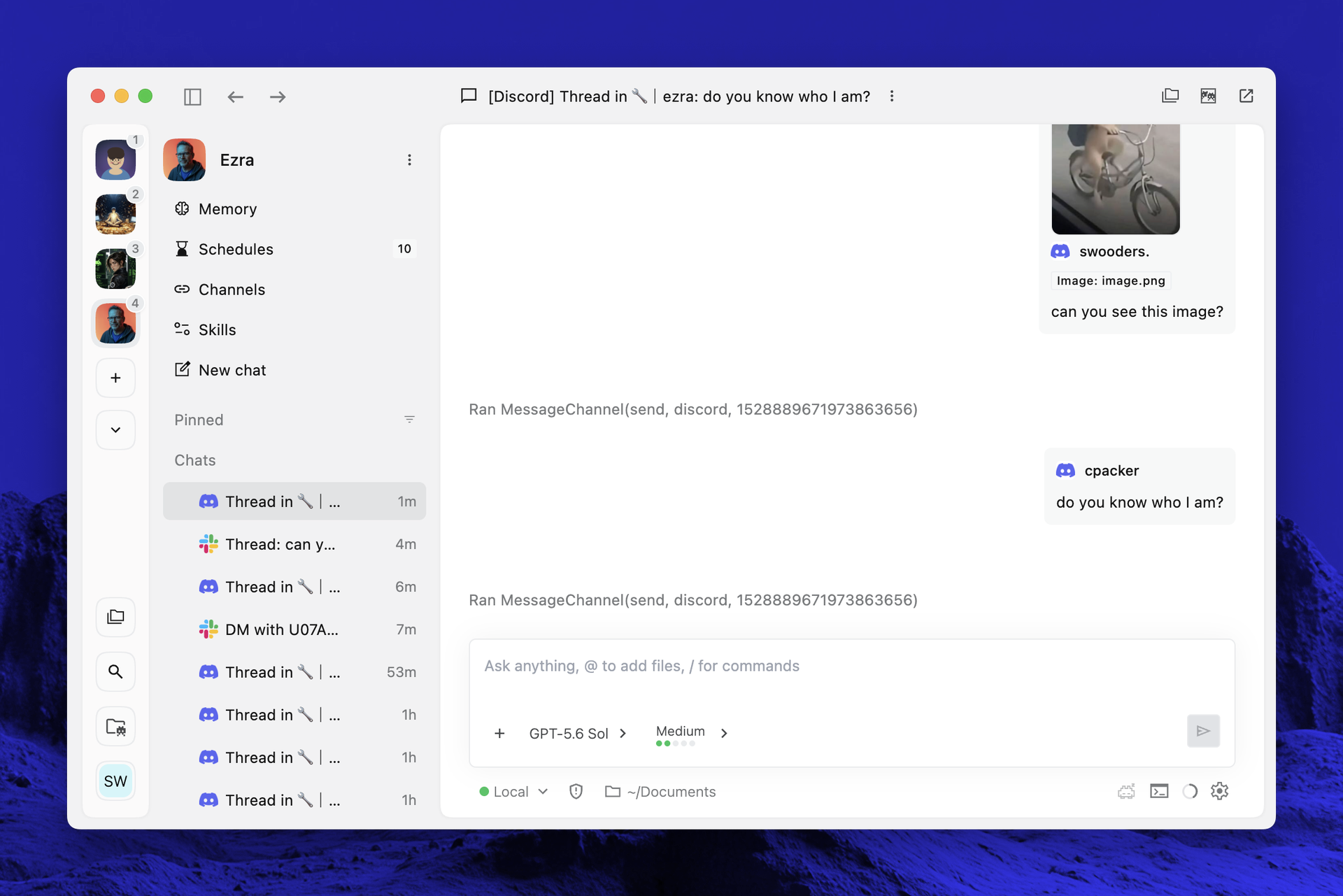Image resolution: width=1343 pixels, height=896 pixels.
Task: Send the message with arrow button
Action: click(1203, 731)
